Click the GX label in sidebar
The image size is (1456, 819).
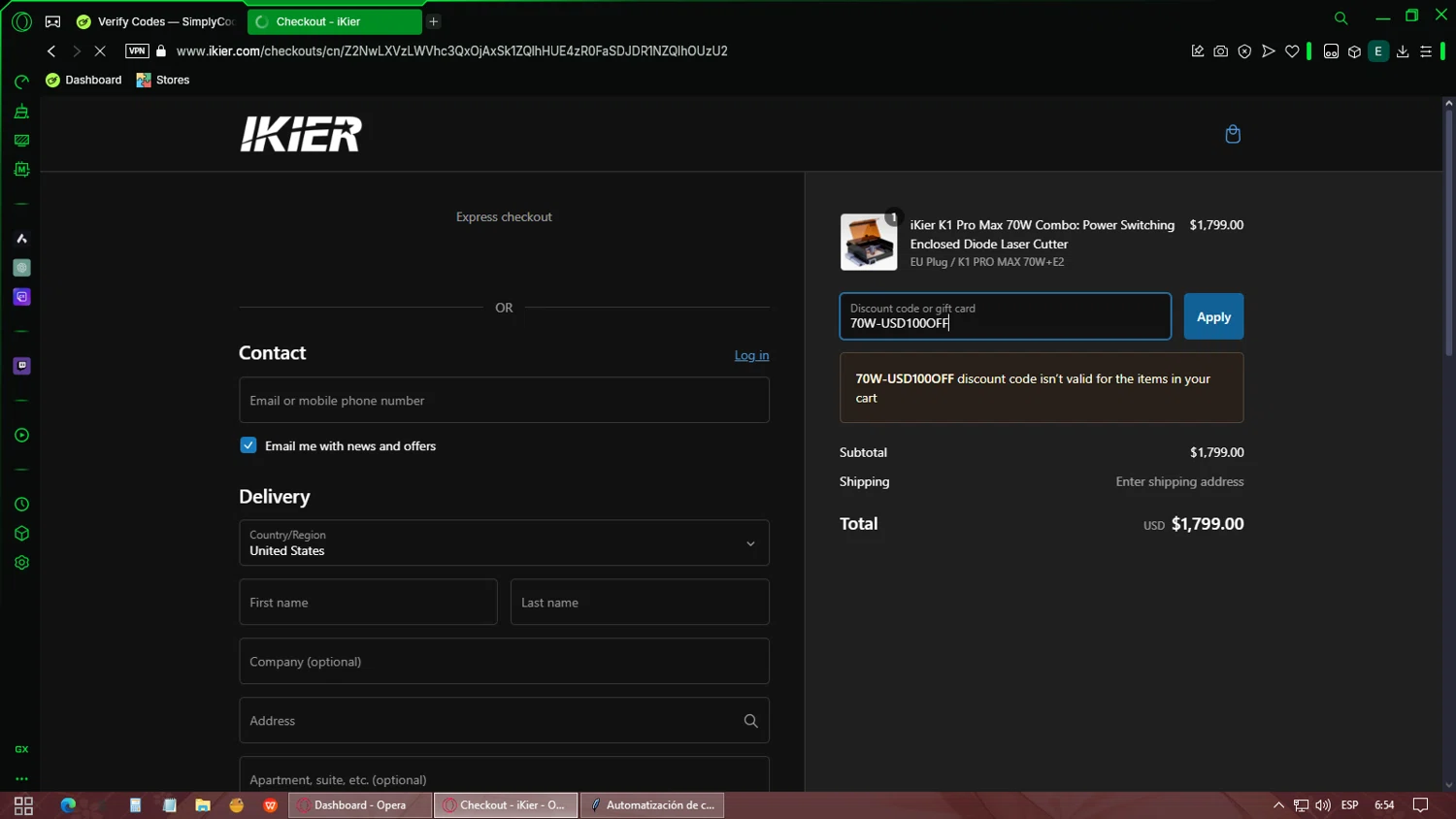pyautogui.click(x=21, y=749)
